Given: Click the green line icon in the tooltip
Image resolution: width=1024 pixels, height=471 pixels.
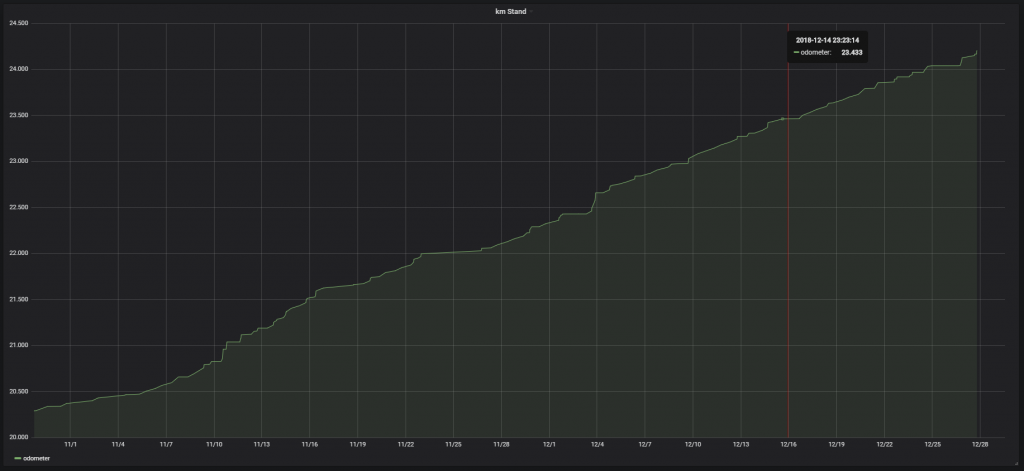Looking at the screenshot, I should pyautogui.click(x=796, y=52).
